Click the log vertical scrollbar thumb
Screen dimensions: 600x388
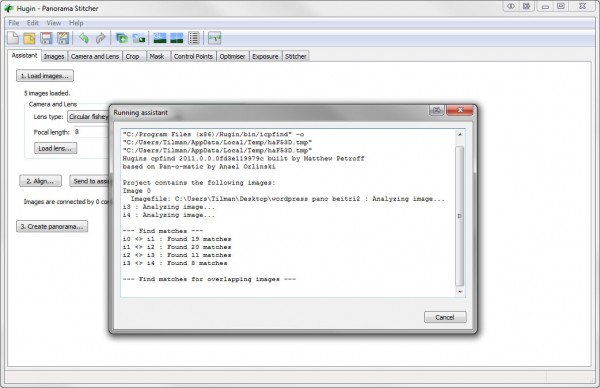[x=460, y=216]
